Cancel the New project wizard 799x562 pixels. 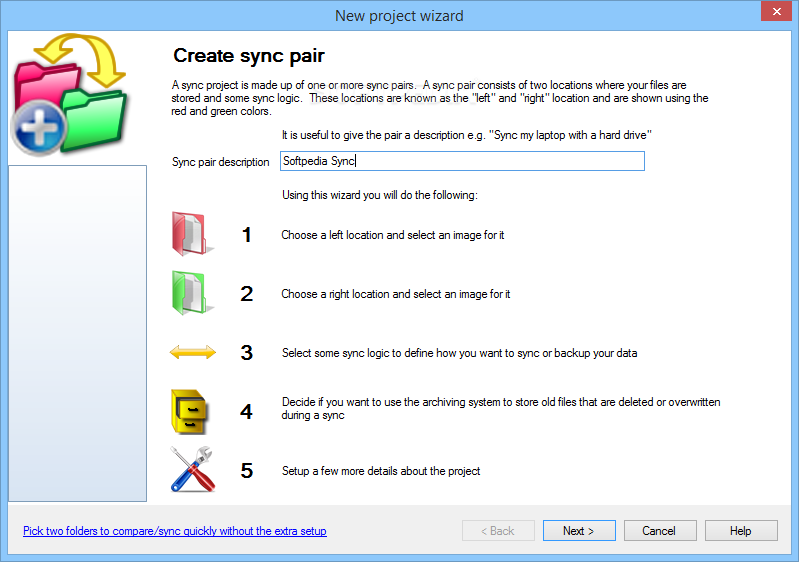tap(659, 530)
